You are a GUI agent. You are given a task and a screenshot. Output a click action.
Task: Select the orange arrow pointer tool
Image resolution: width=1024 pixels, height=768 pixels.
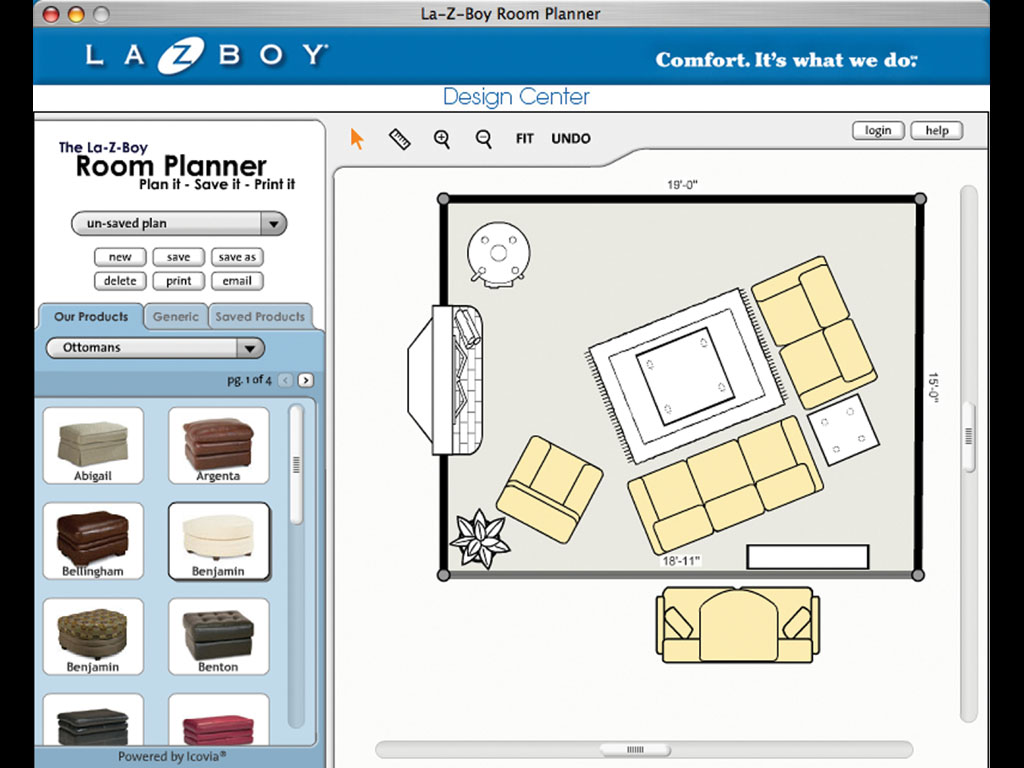pyautogui.click(x=357, y=138)
